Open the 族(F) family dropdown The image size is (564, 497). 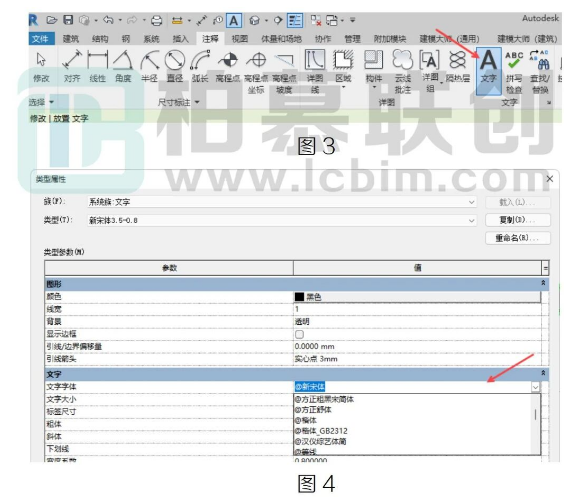point(471,202)
